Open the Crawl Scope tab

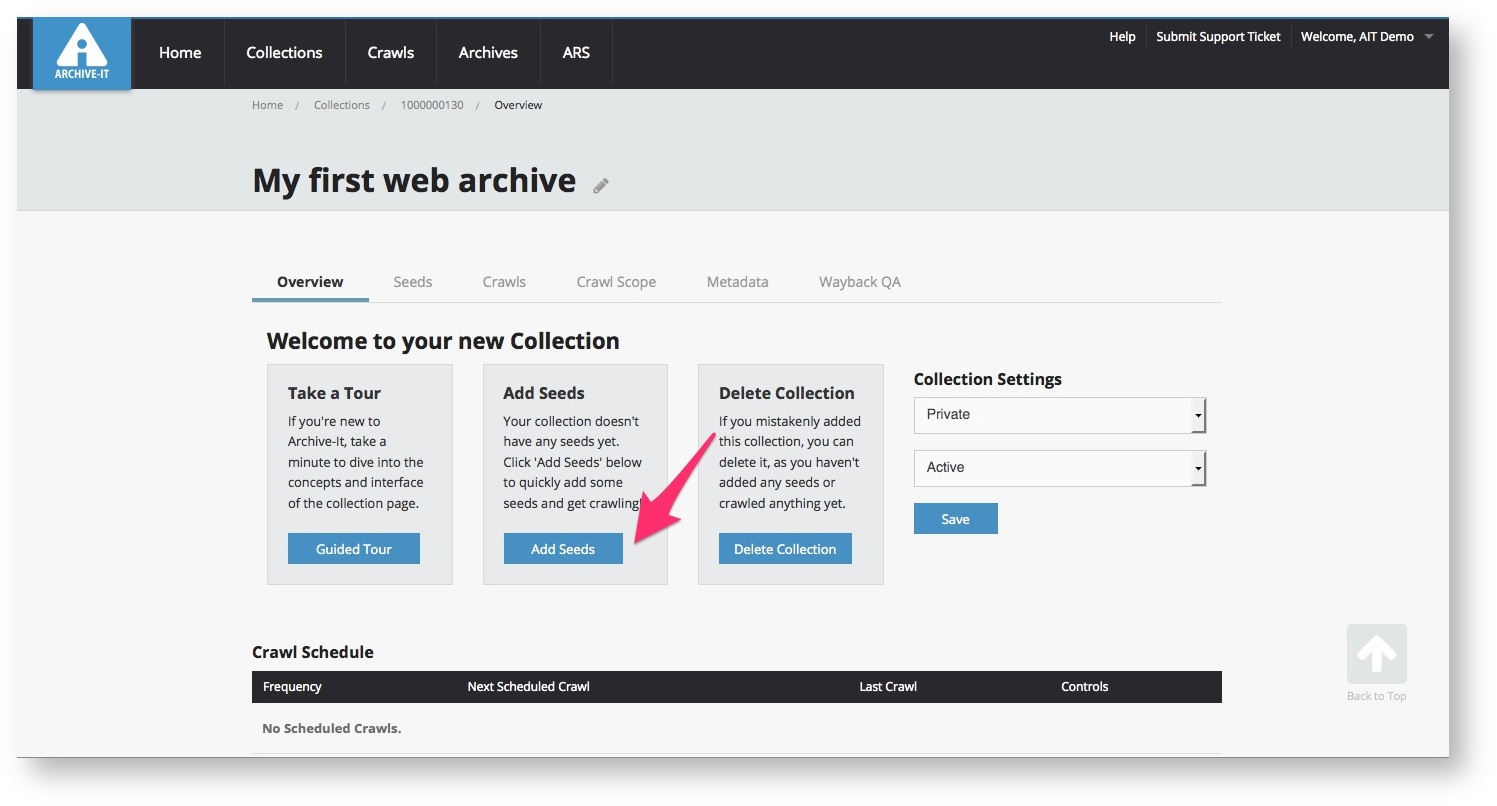coord(616,282)
